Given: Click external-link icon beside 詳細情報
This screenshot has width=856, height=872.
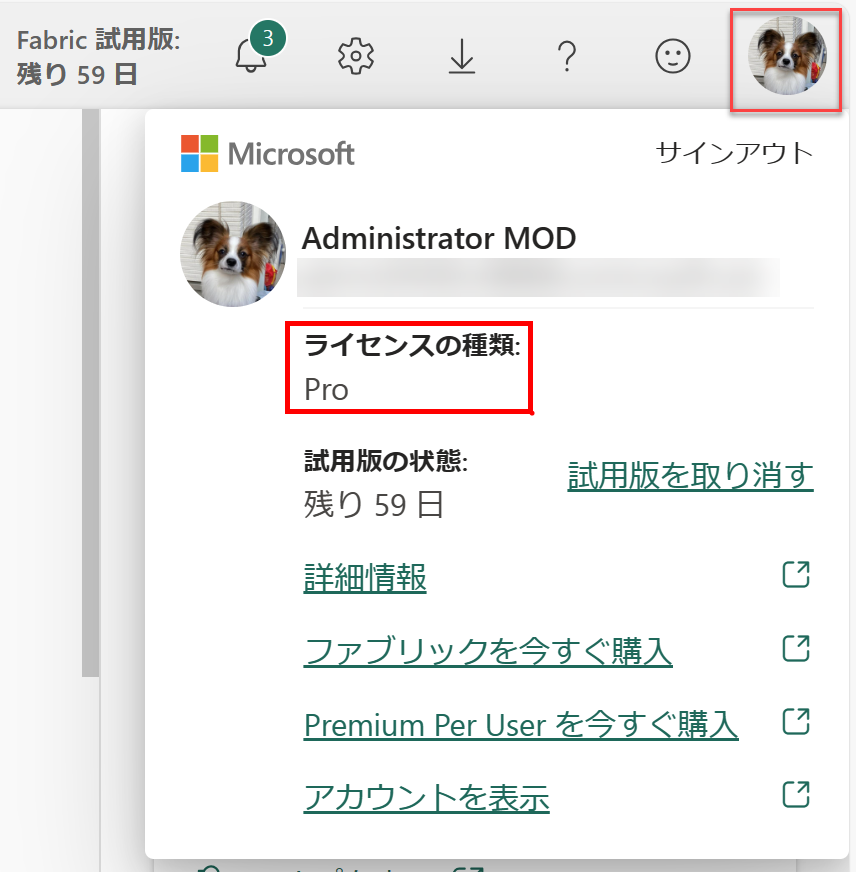Looking at the screenshot, I should [796, 574].
